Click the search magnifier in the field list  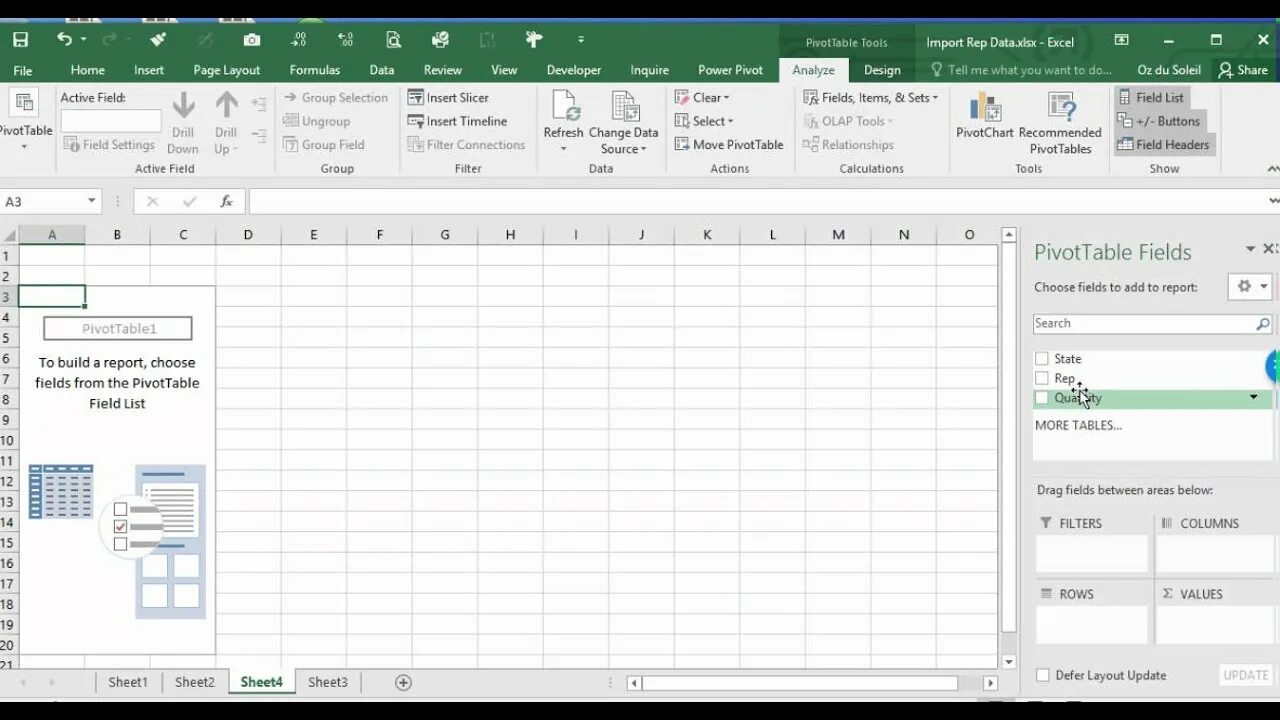[x=1263, y=323]
